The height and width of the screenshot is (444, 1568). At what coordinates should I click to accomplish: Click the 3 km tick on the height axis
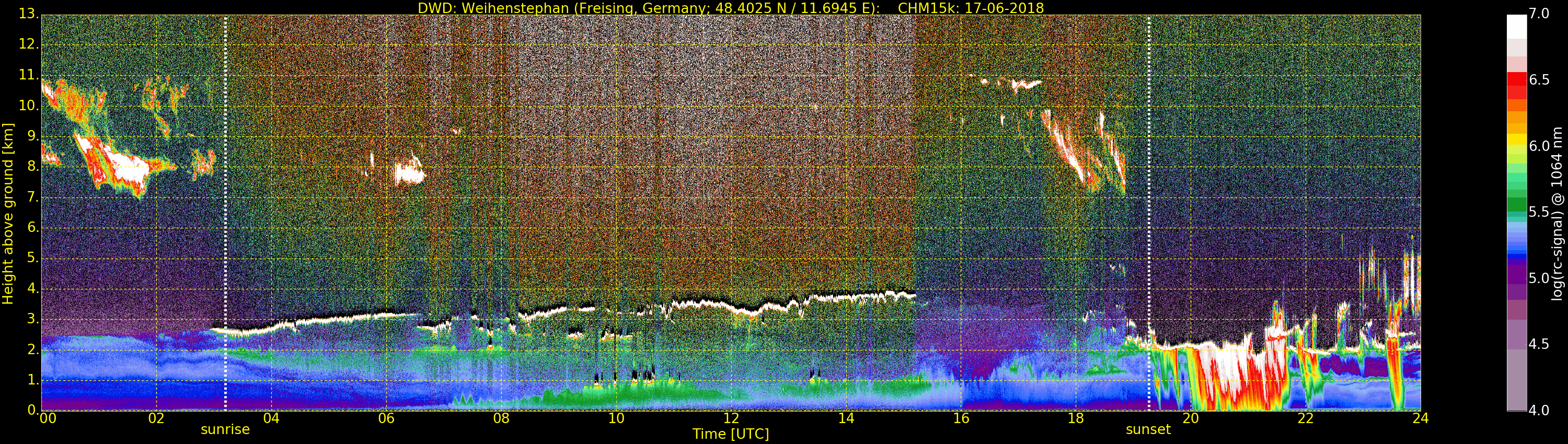point(33,319)
